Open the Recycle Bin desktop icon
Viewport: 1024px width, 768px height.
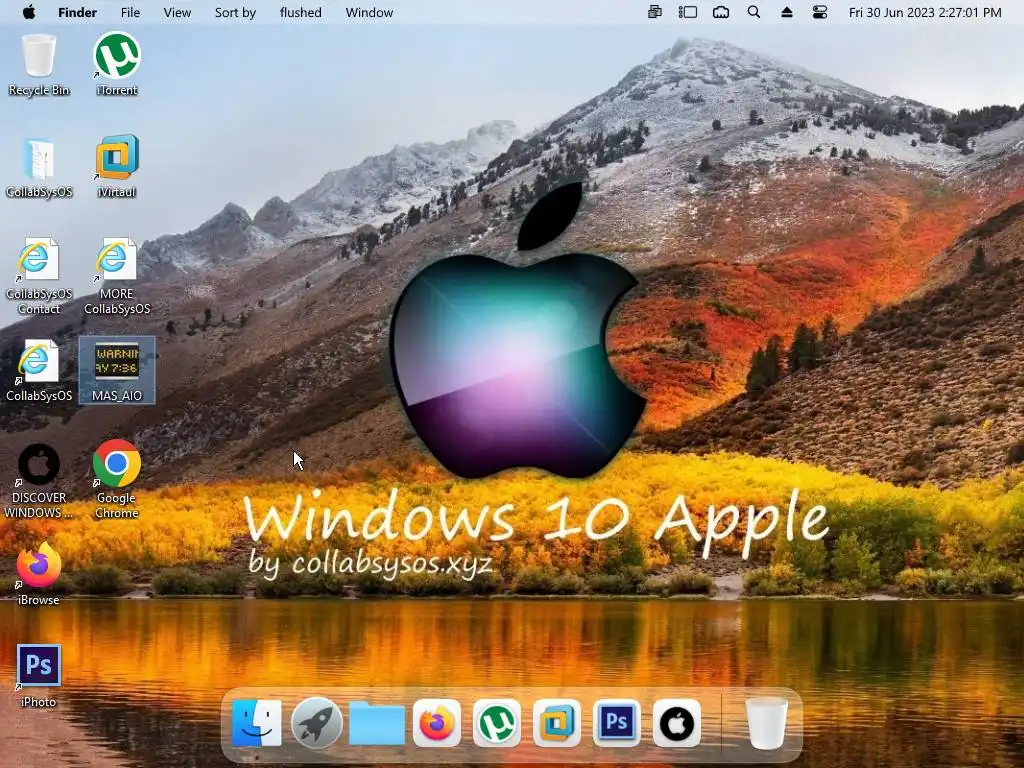(x=39, y=65)
